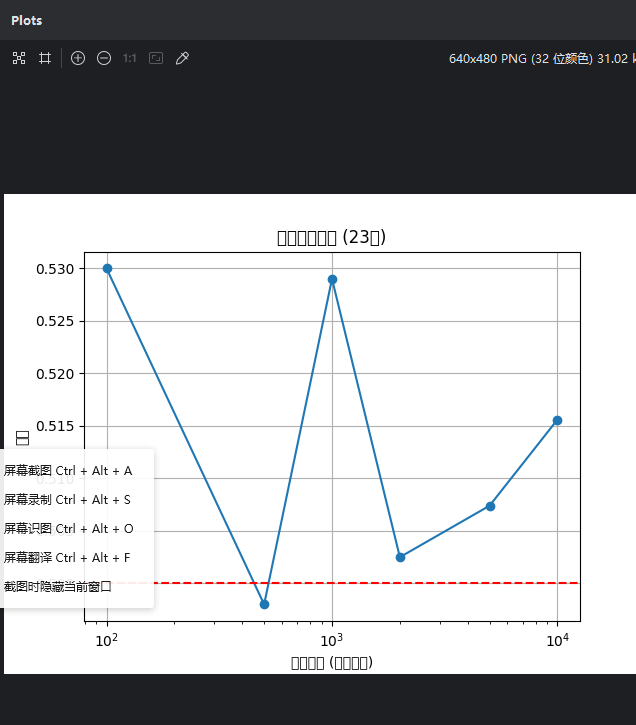Click the peak data point above 10³
This screenshot has width=636, height=725.
coord(332,279)
